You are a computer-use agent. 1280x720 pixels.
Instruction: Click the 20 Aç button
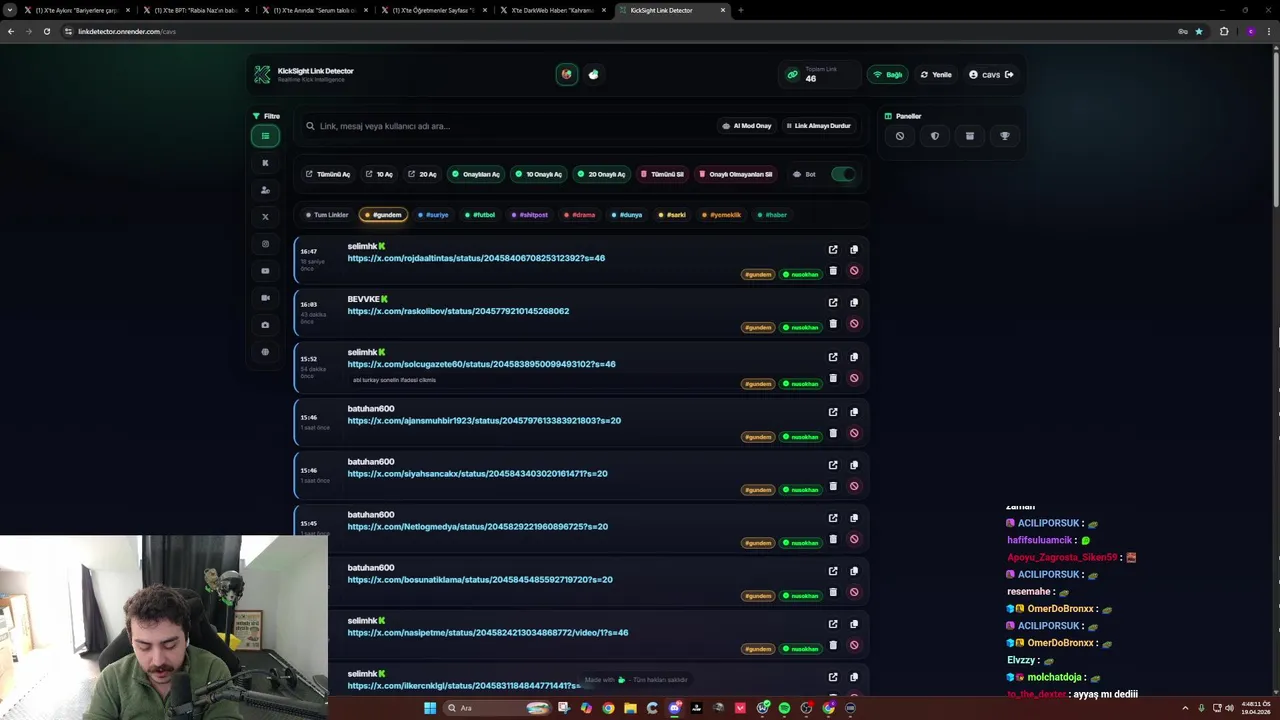click(422, 174)
